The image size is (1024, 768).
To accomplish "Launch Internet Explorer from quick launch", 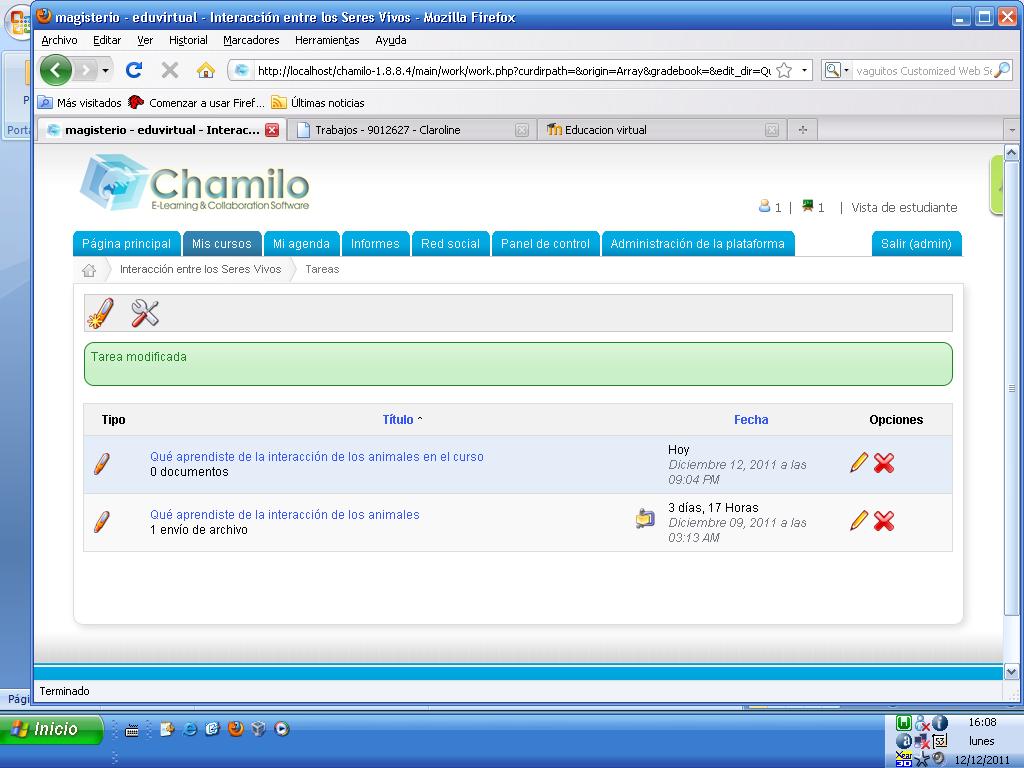I will 190,728.
